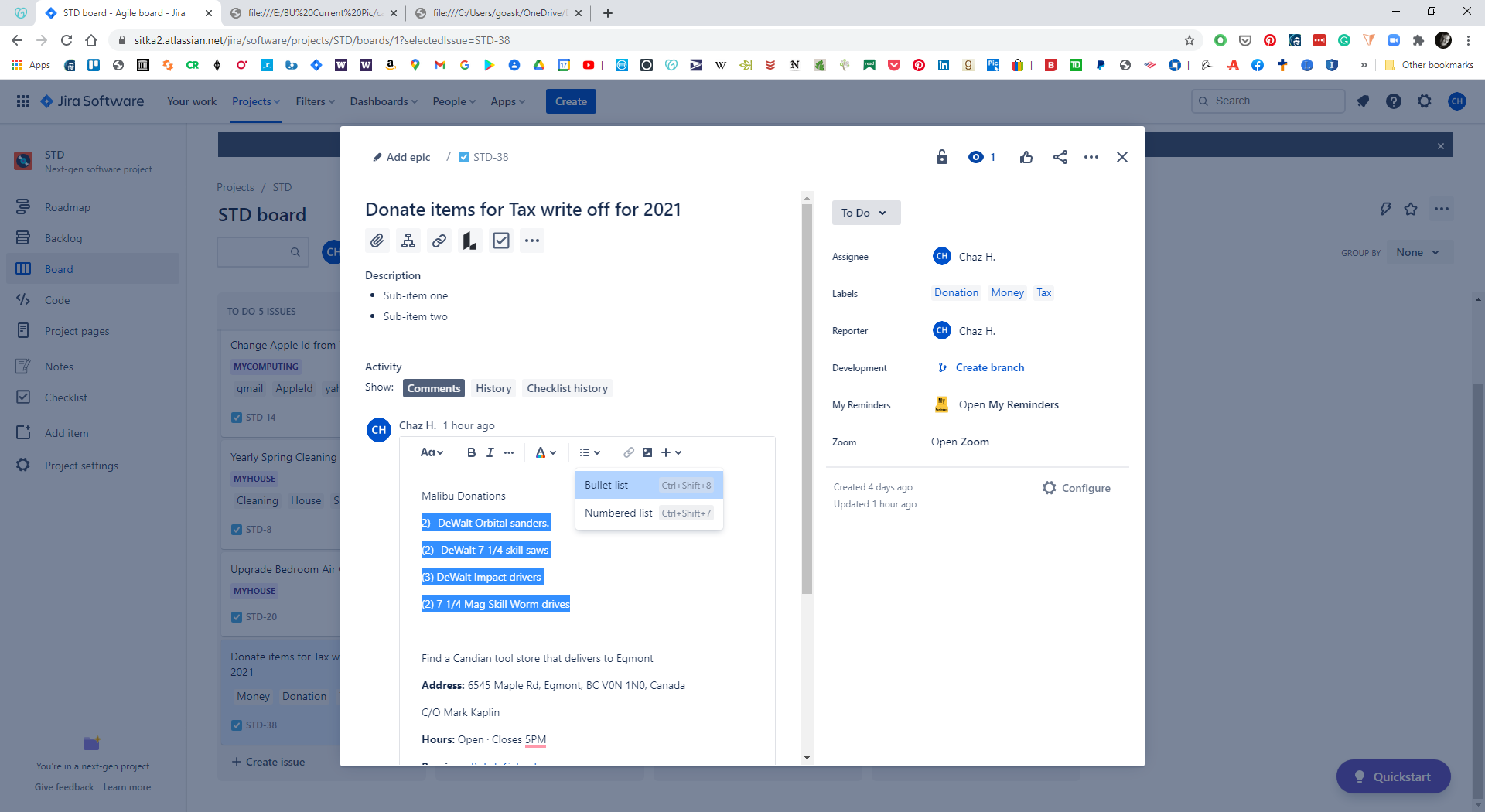Open Project pages in the sidebar
The width and height of the screenshot is (1485, 812).
[x=93, y=331]
